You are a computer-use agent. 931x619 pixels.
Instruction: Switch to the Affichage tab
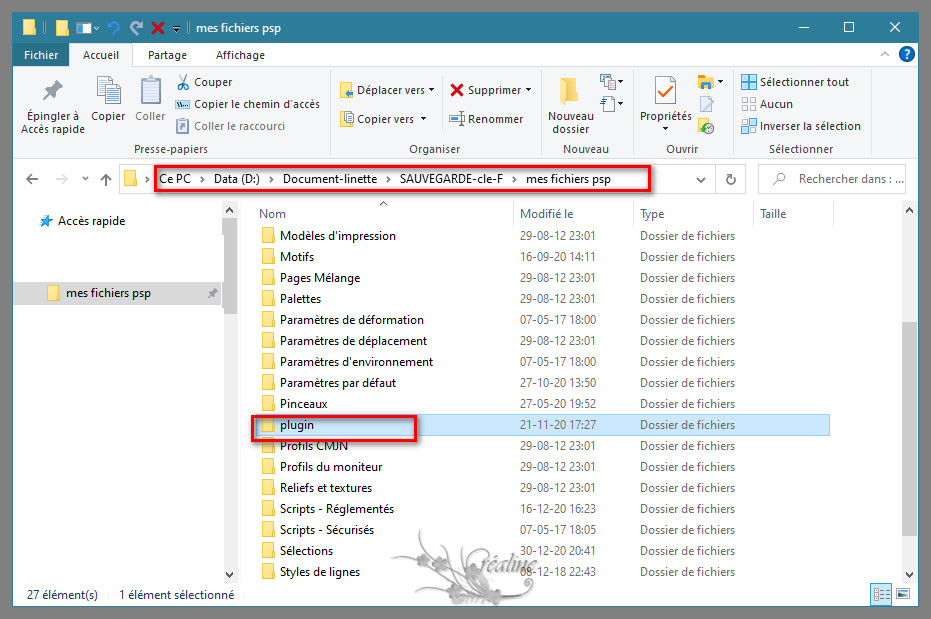pos(240,55)
